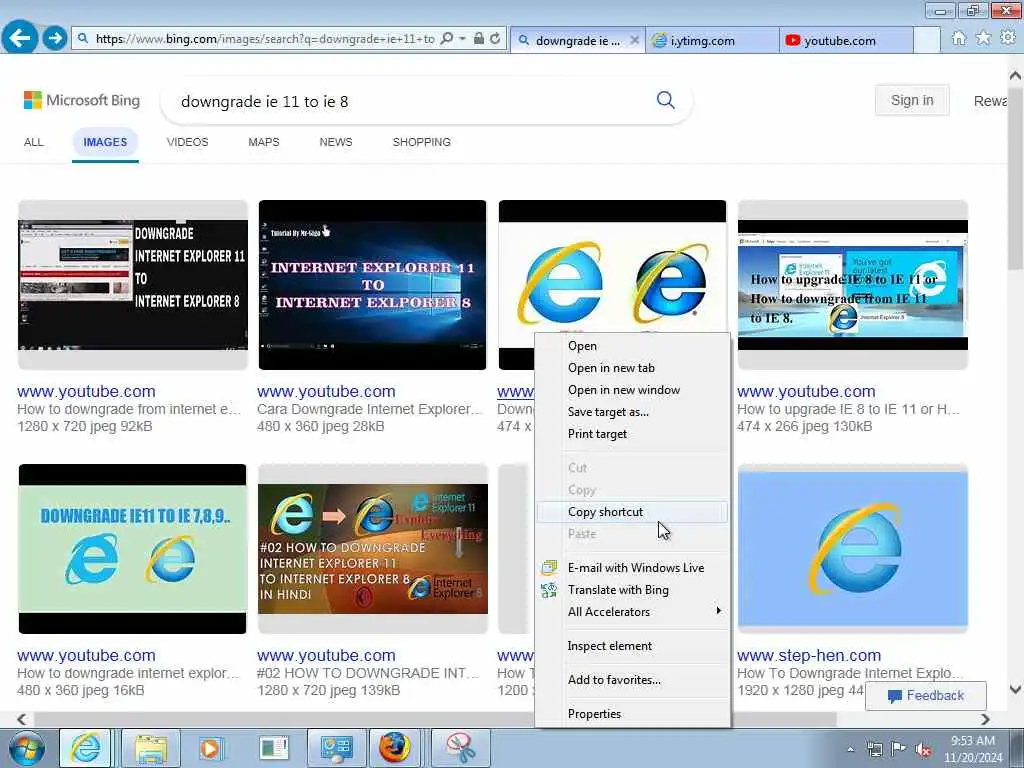Switch to the MAPS tab
Viewport: 1024px width, 768px height.
(264, 142)
